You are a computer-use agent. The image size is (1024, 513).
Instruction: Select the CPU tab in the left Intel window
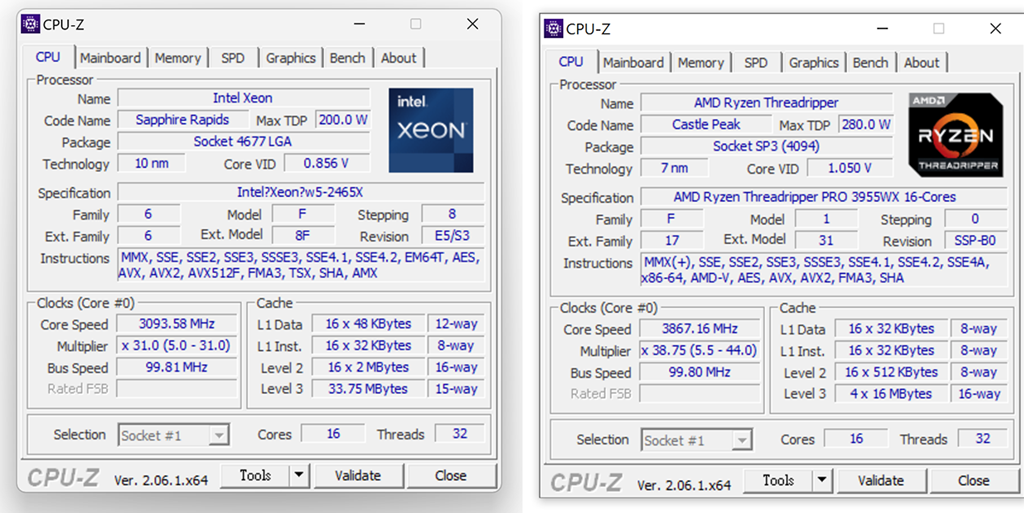tap(48, 57)
